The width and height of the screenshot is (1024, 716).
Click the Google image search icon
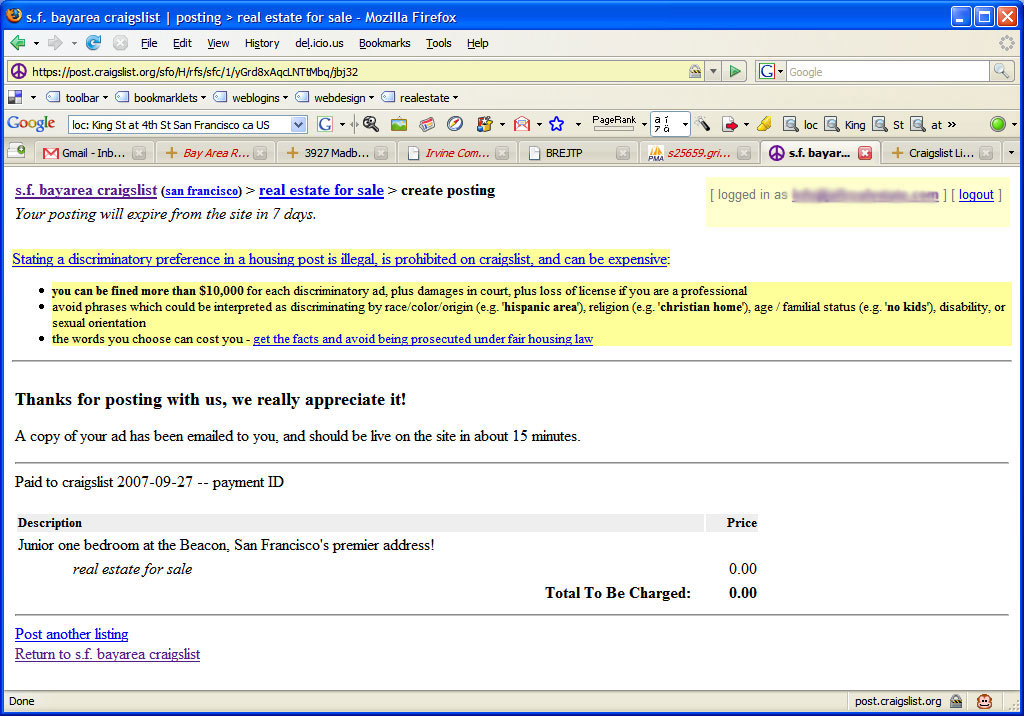398,124
